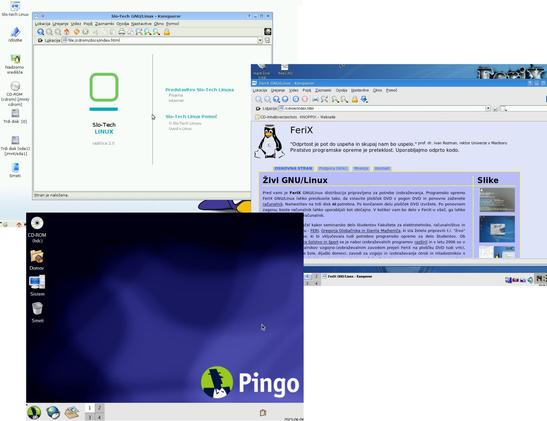547x421 pixels.
Task: Click the cut scissors icon in FeriX toolbar
Action: coord(315,99)
